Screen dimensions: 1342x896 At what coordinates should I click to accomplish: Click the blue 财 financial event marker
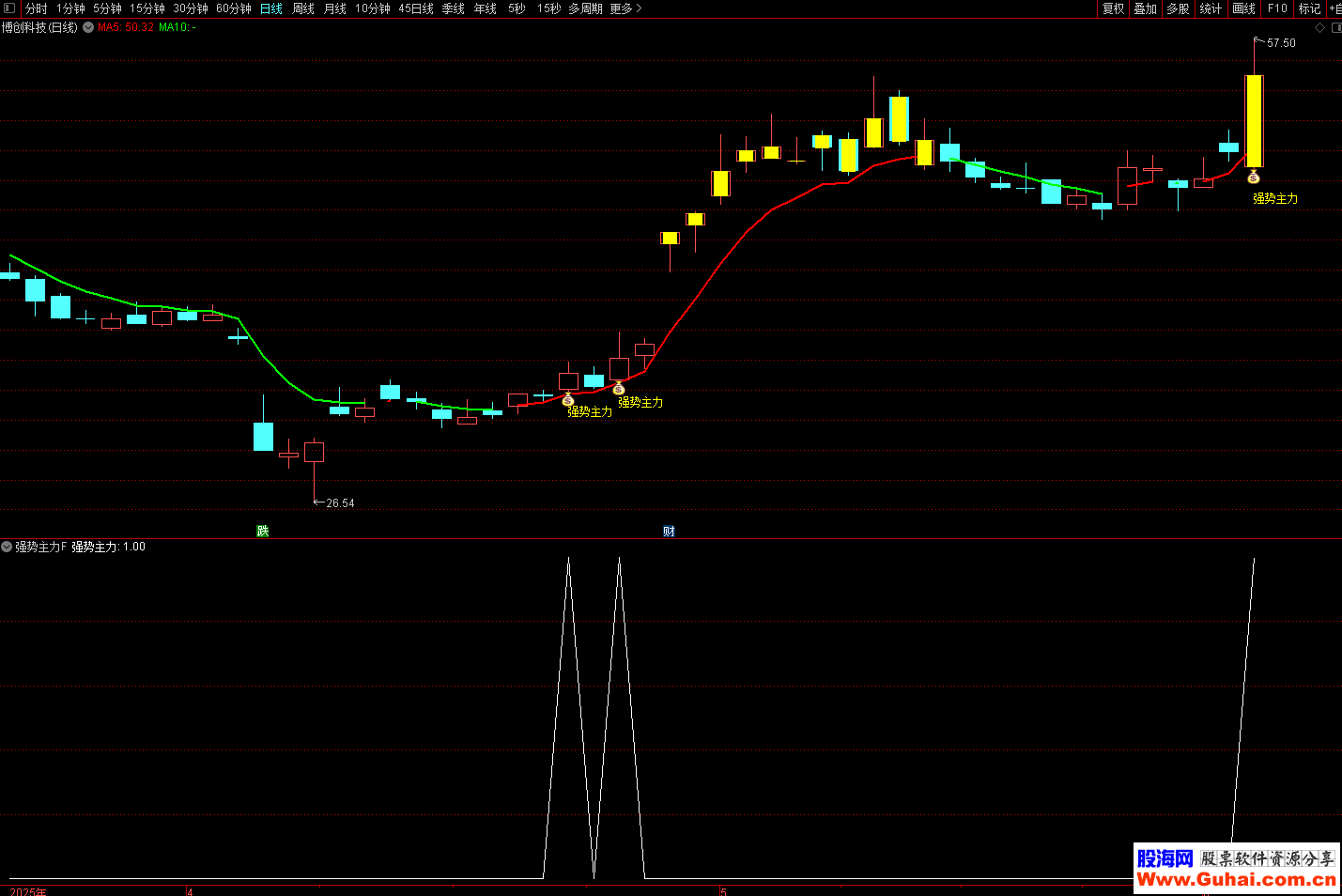click(x=669, y=532)
